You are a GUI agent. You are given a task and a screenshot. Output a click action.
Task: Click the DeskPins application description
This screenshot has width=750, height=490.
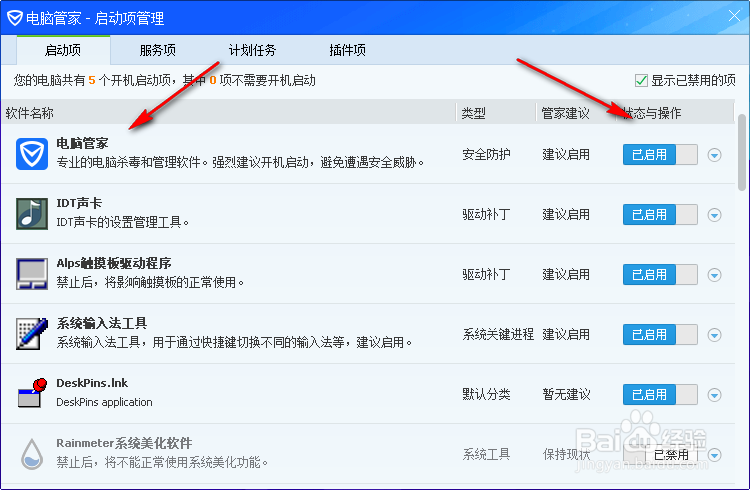click(x=104, y=402)
